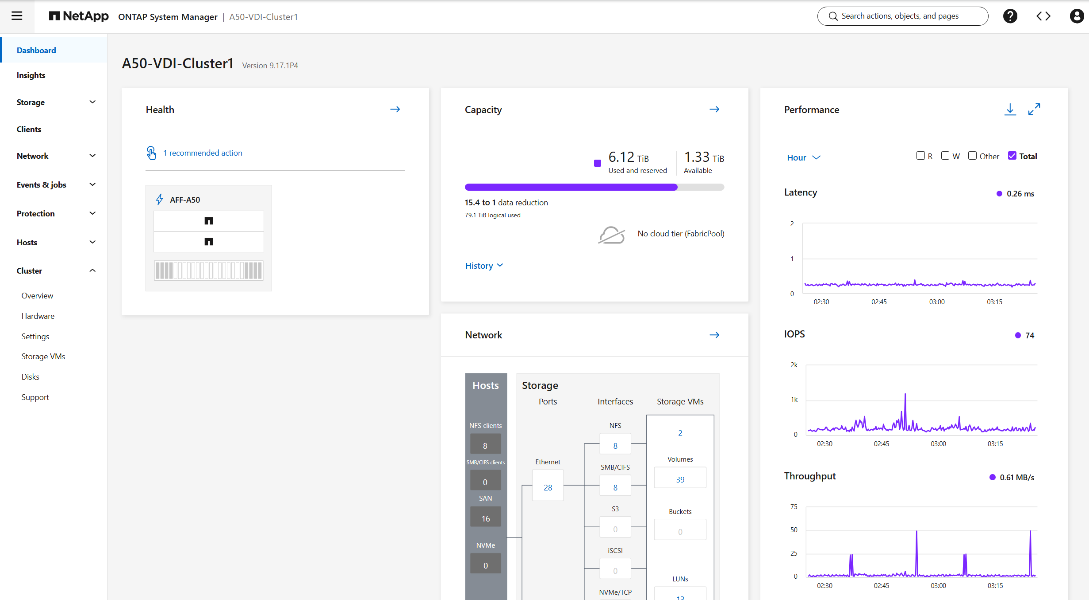The height and width of the screenshot is (600, 1089).
Task: Click the NetApp logo
Action: [78, 16]
